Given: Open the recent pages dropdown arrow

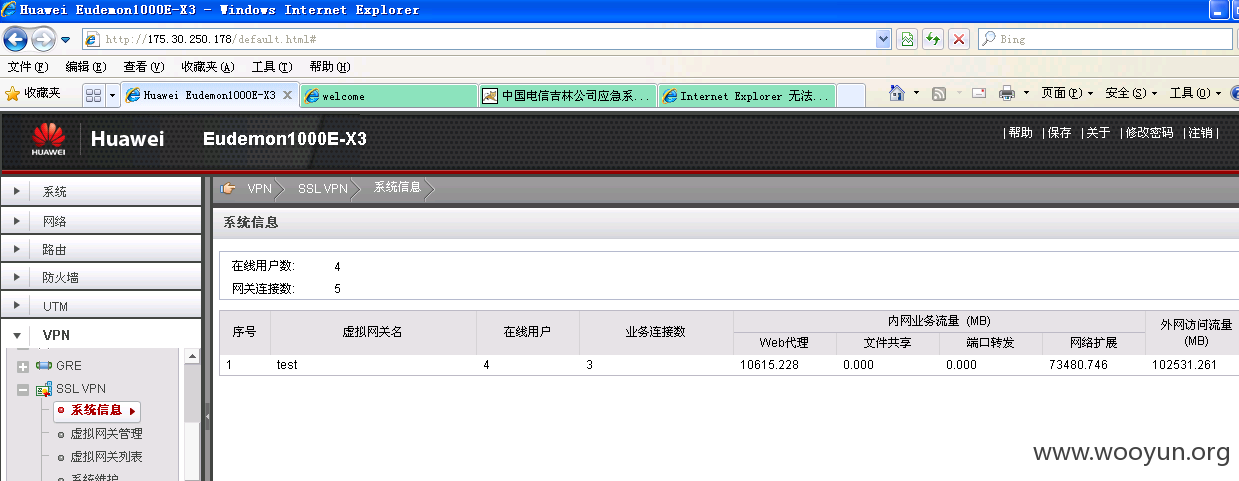Looking at the screenshot, I should (65, 40).
